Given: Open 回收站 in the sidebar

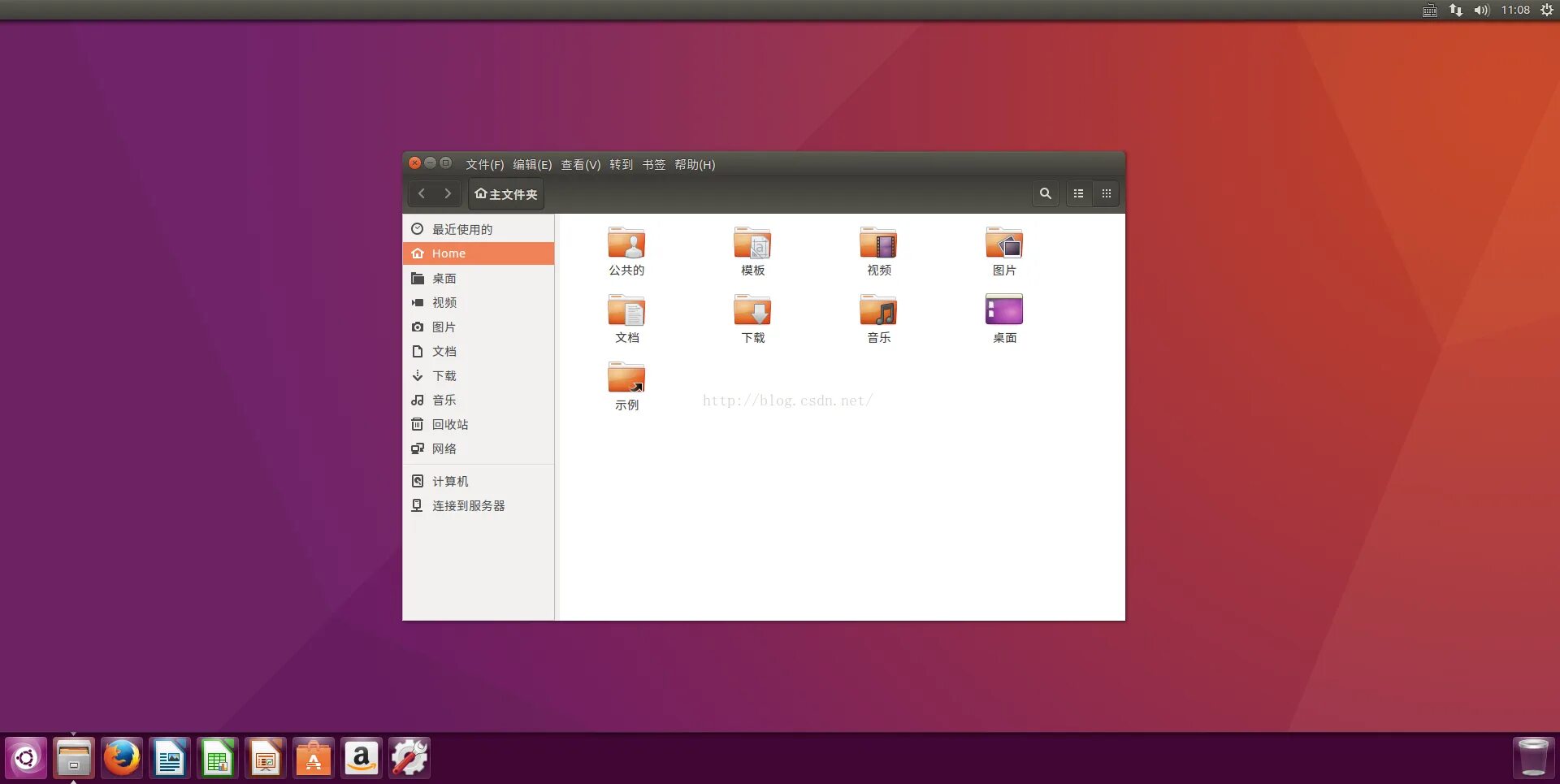Looking at the screenshot, I should tap(479, 424).
